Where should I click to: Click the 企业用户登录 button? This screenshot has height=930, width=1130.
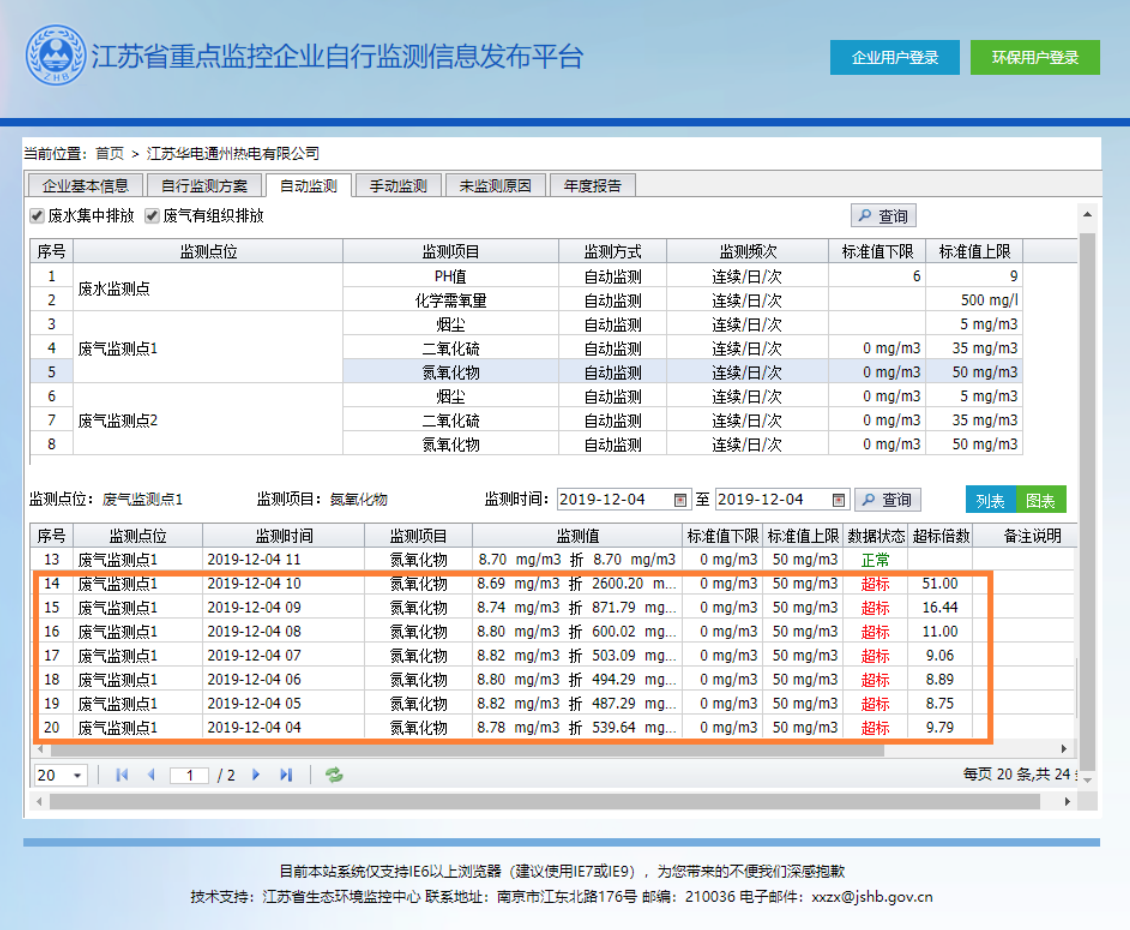(x=895, y=57)
